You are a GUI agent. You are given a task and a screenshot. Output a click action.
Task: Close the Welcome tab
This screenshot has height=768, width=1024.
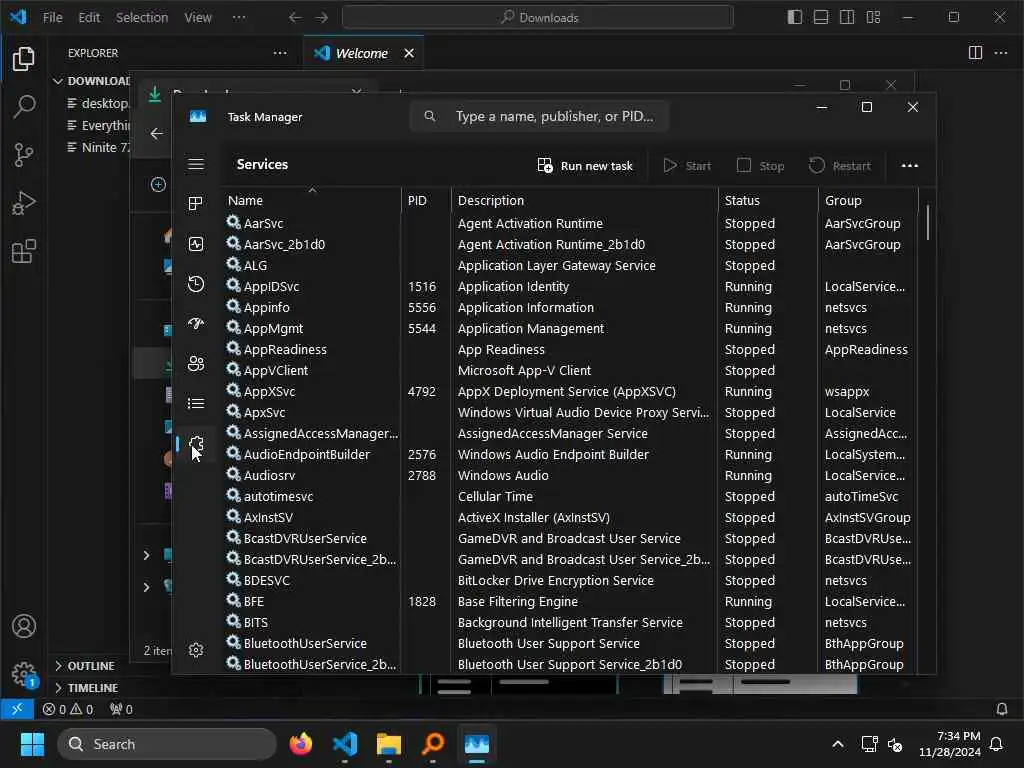pos(409,54)
